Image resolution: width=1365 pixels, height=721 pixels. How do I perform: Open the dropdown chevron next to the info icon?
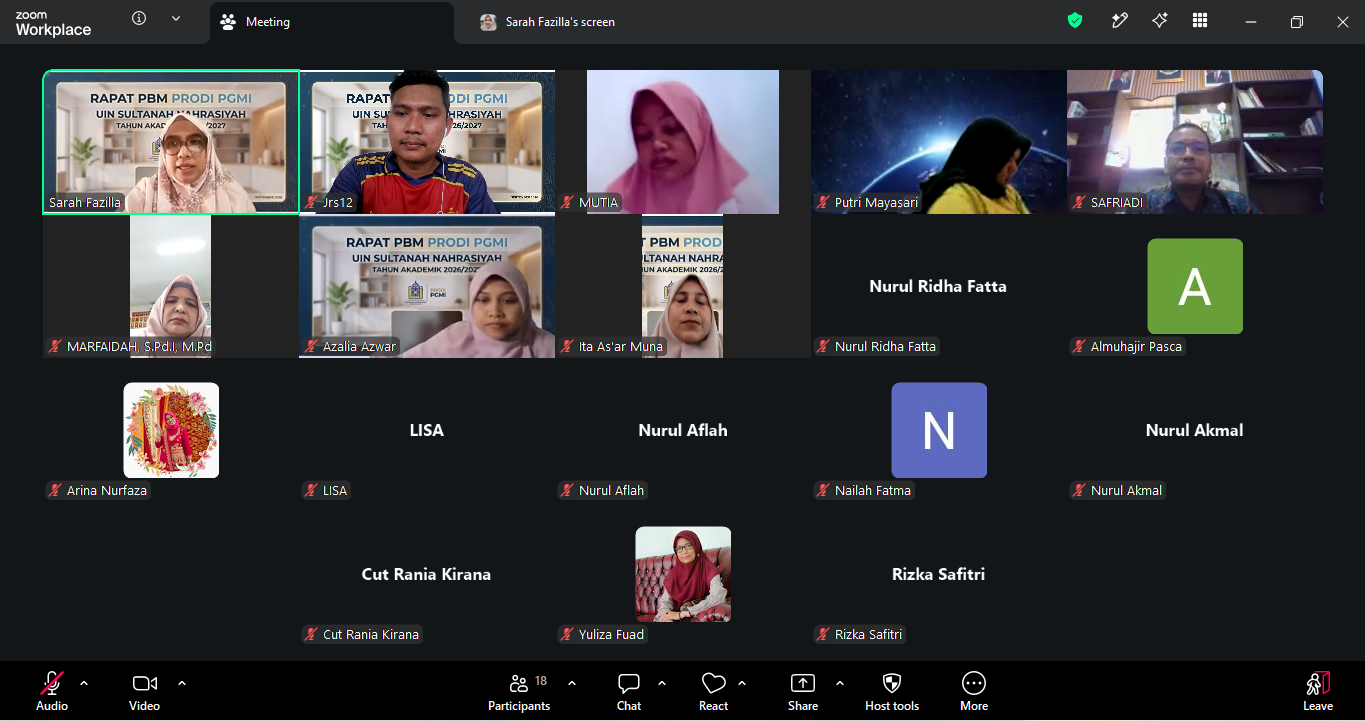(176, 18)
